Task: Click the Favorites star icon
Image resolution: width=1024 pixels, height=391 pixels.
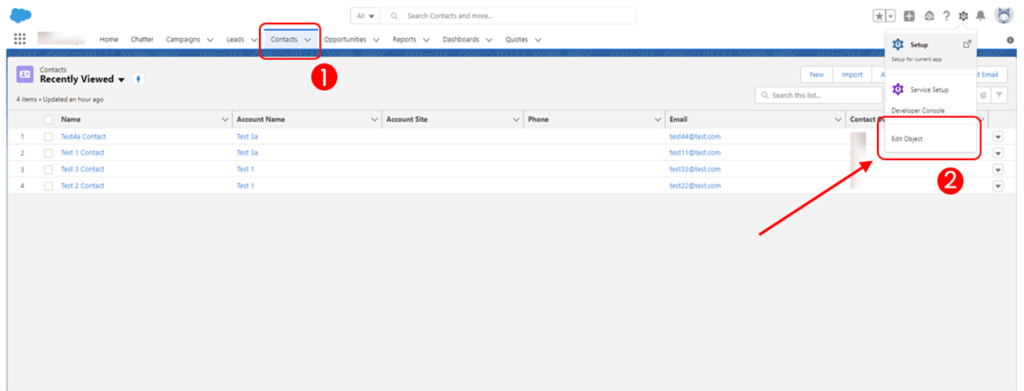Action: pos(879,16)
